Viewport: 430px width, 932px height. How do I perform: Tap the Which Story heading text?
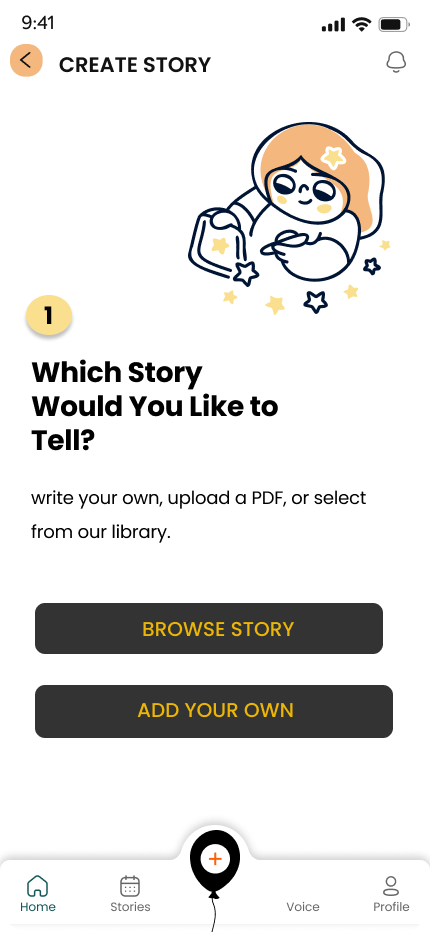[155, 407]
